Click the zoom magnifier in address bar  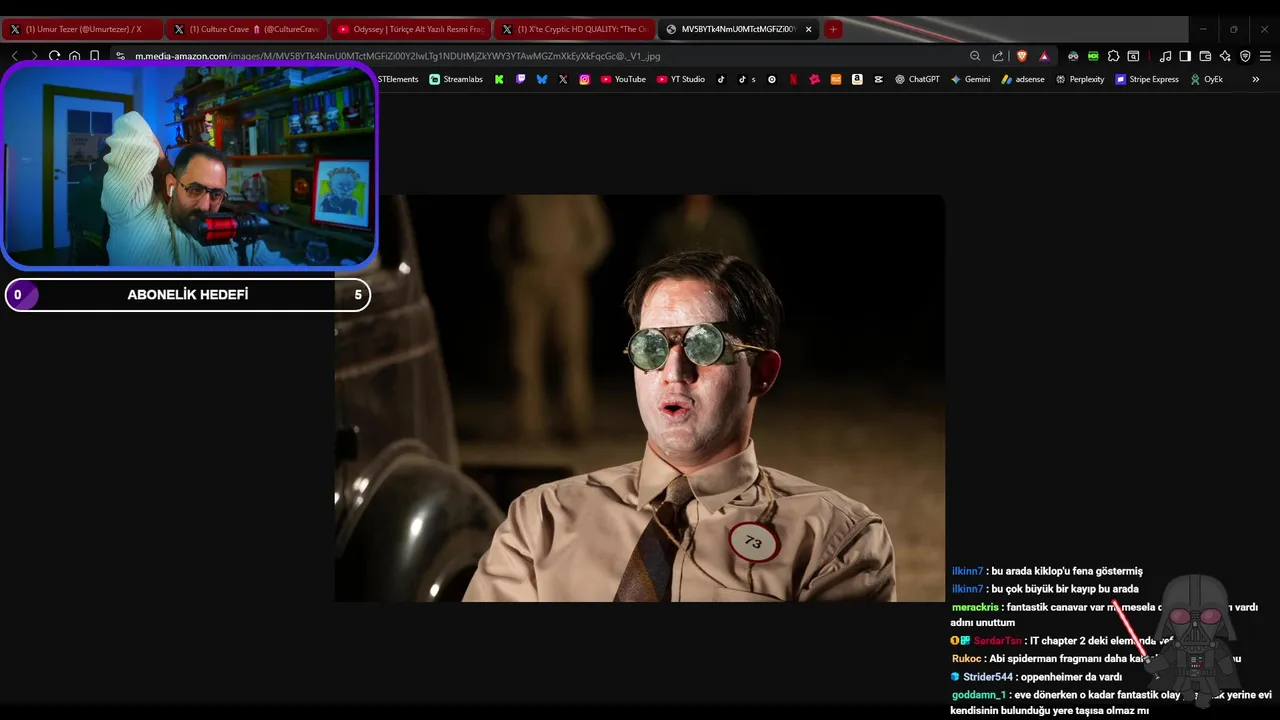[975, 56]
